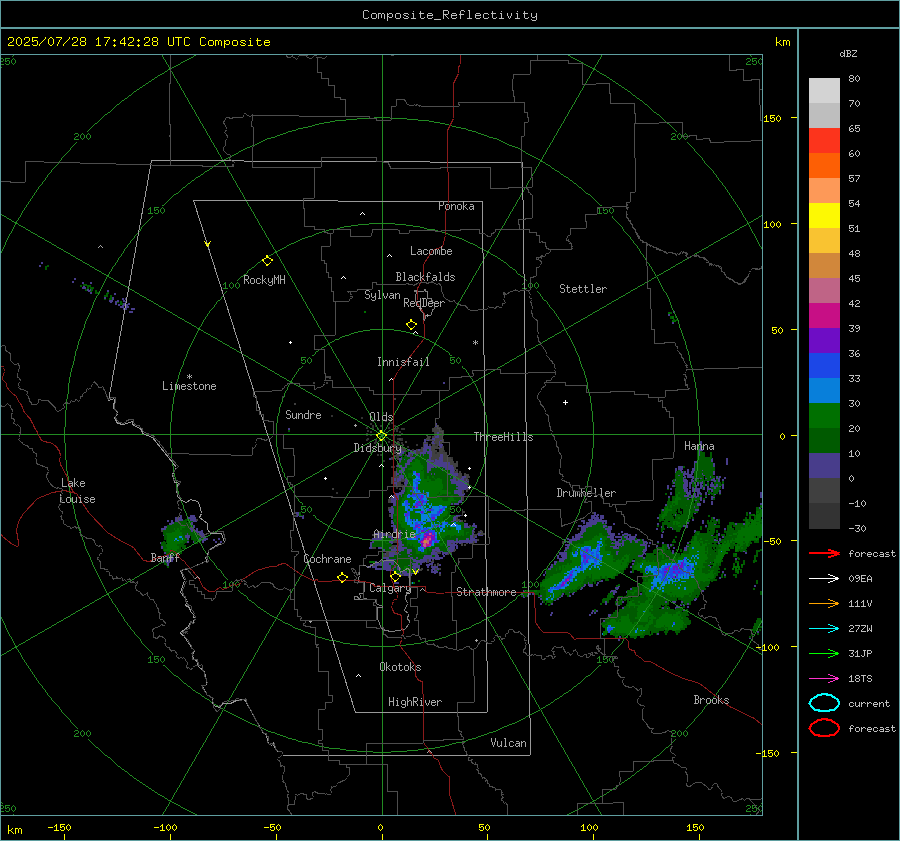Select the orange 111V arrow icon
The width and height of the screenshot is (900, 841).
tap(824, 603)
